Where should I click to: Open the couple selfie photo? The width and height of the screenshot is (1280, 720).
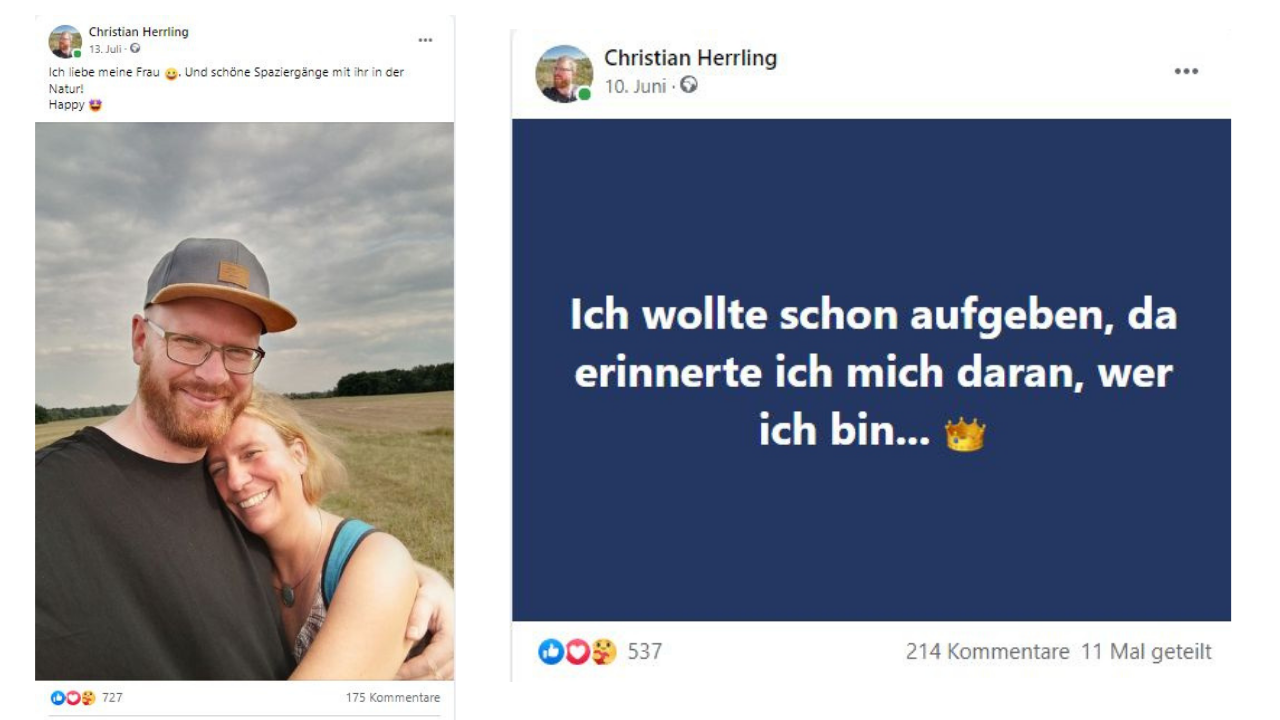click(x=244, y=401)
